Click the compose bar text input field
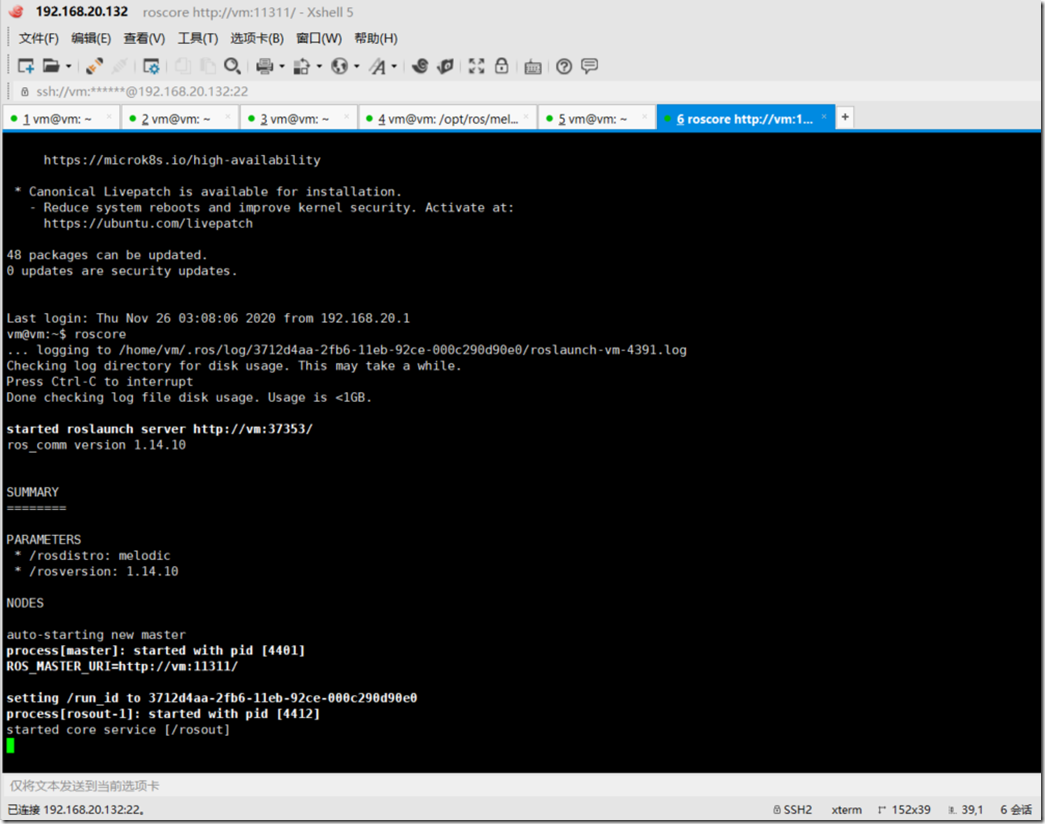 521,786
